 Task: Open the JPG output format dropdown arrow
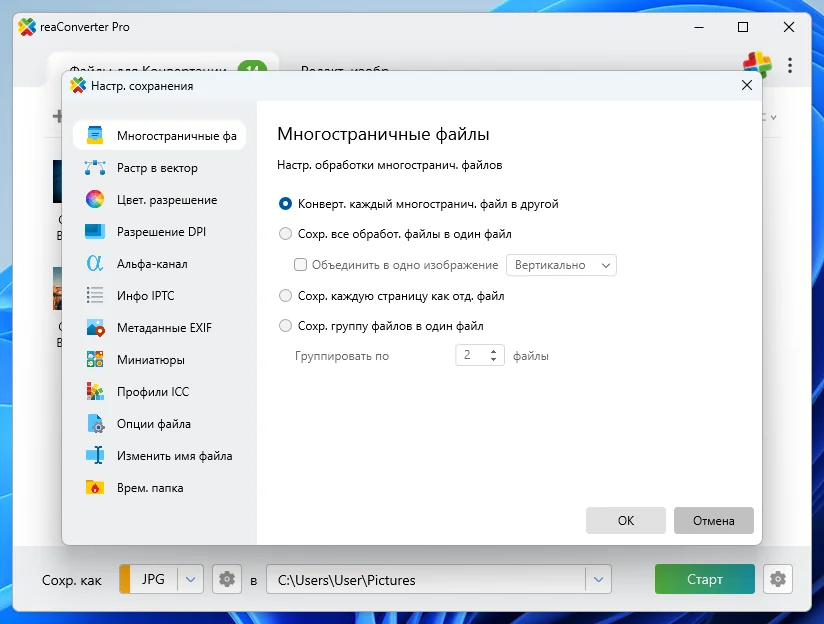pos(191,579)
